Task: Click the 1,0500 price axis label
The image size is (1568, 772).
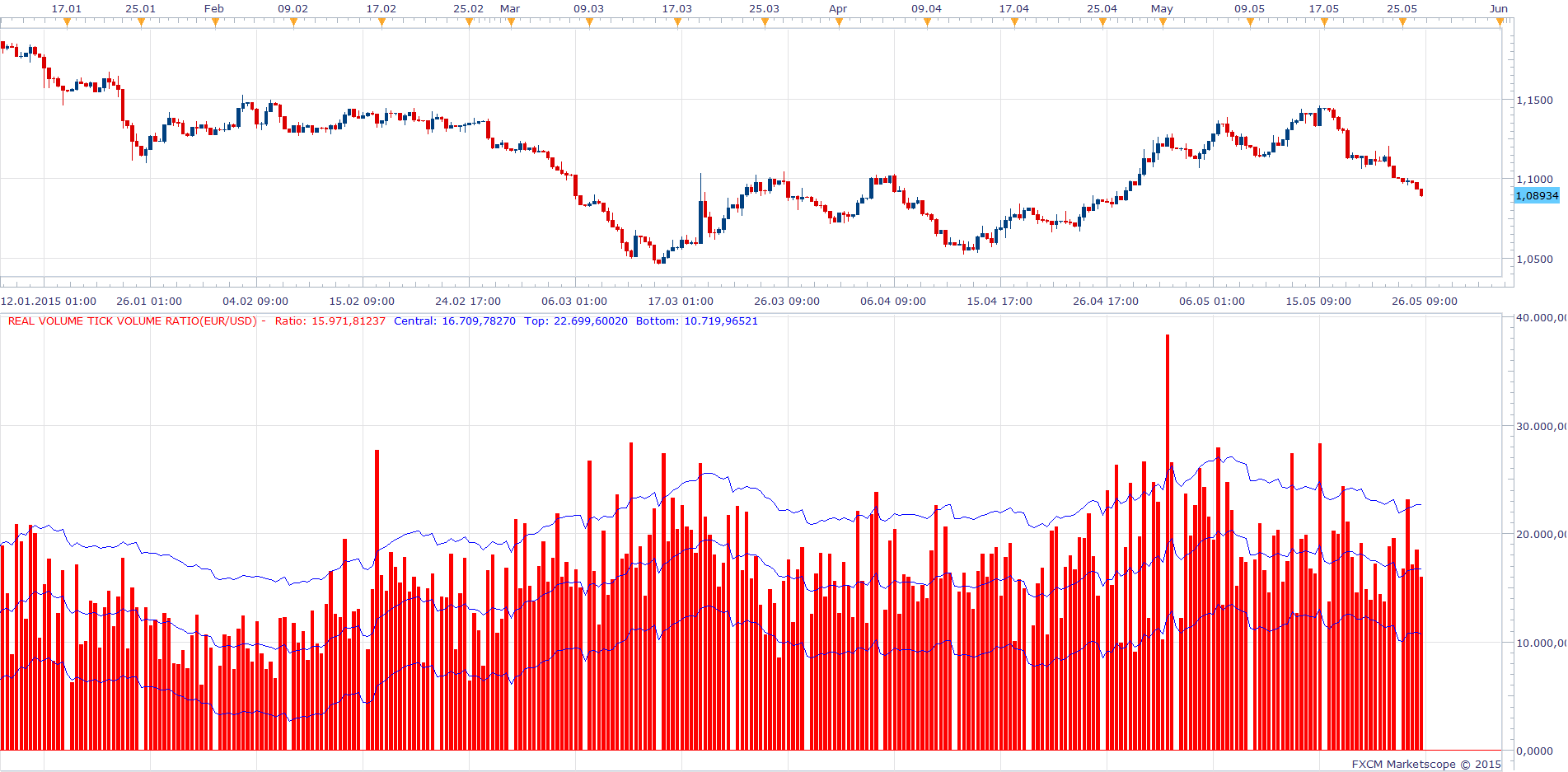Action: [x=1534, y=259]
